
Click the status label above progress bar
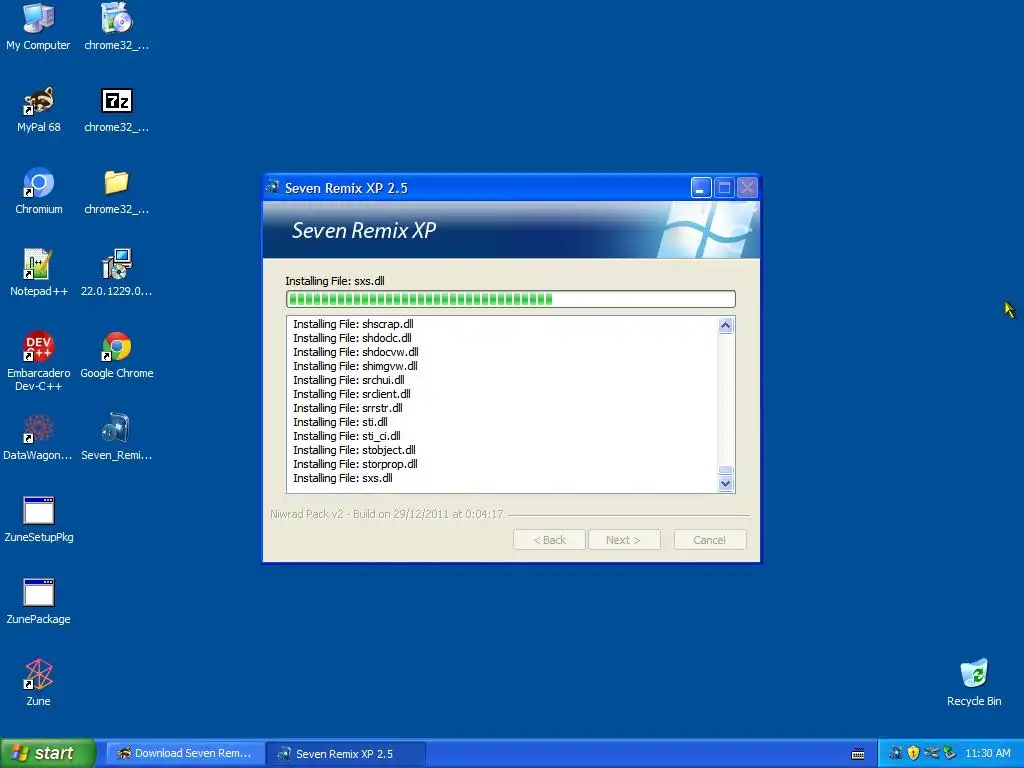[335, 281]
